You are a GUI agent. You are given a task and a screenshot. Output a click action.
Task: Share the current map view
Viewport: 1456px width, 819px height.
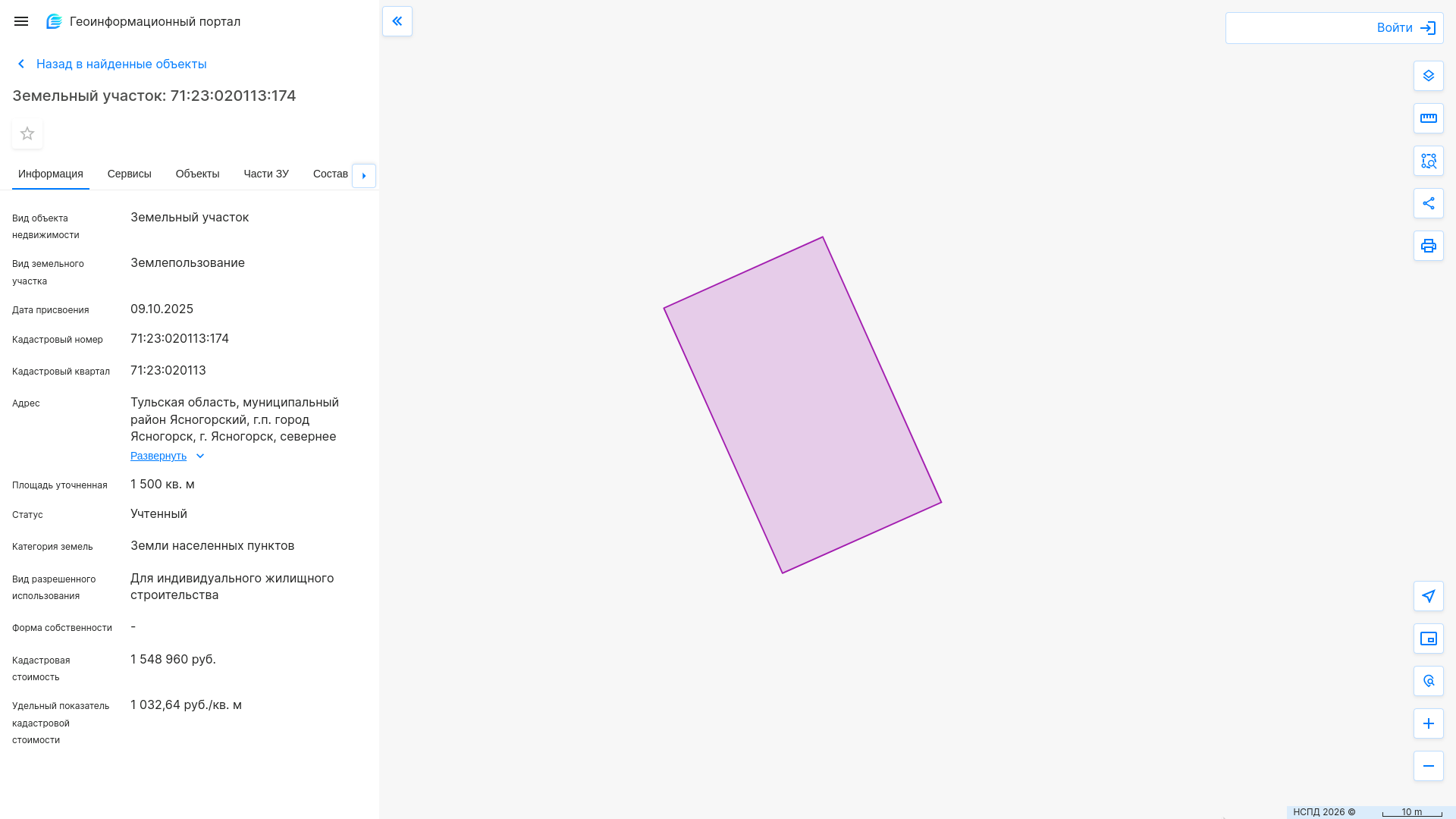tap(1429, 203)
